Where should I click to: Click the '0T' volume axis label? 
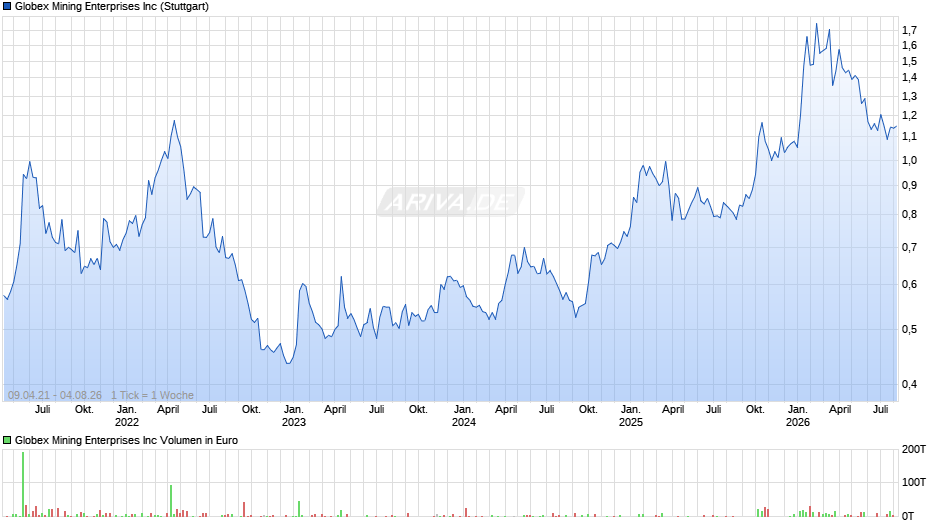(x=908, y=516)
